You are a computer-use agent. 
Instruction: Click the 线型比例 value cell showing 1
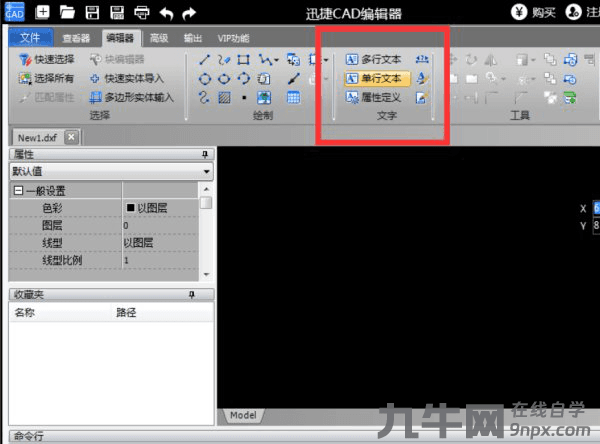[x=161, y=260]
